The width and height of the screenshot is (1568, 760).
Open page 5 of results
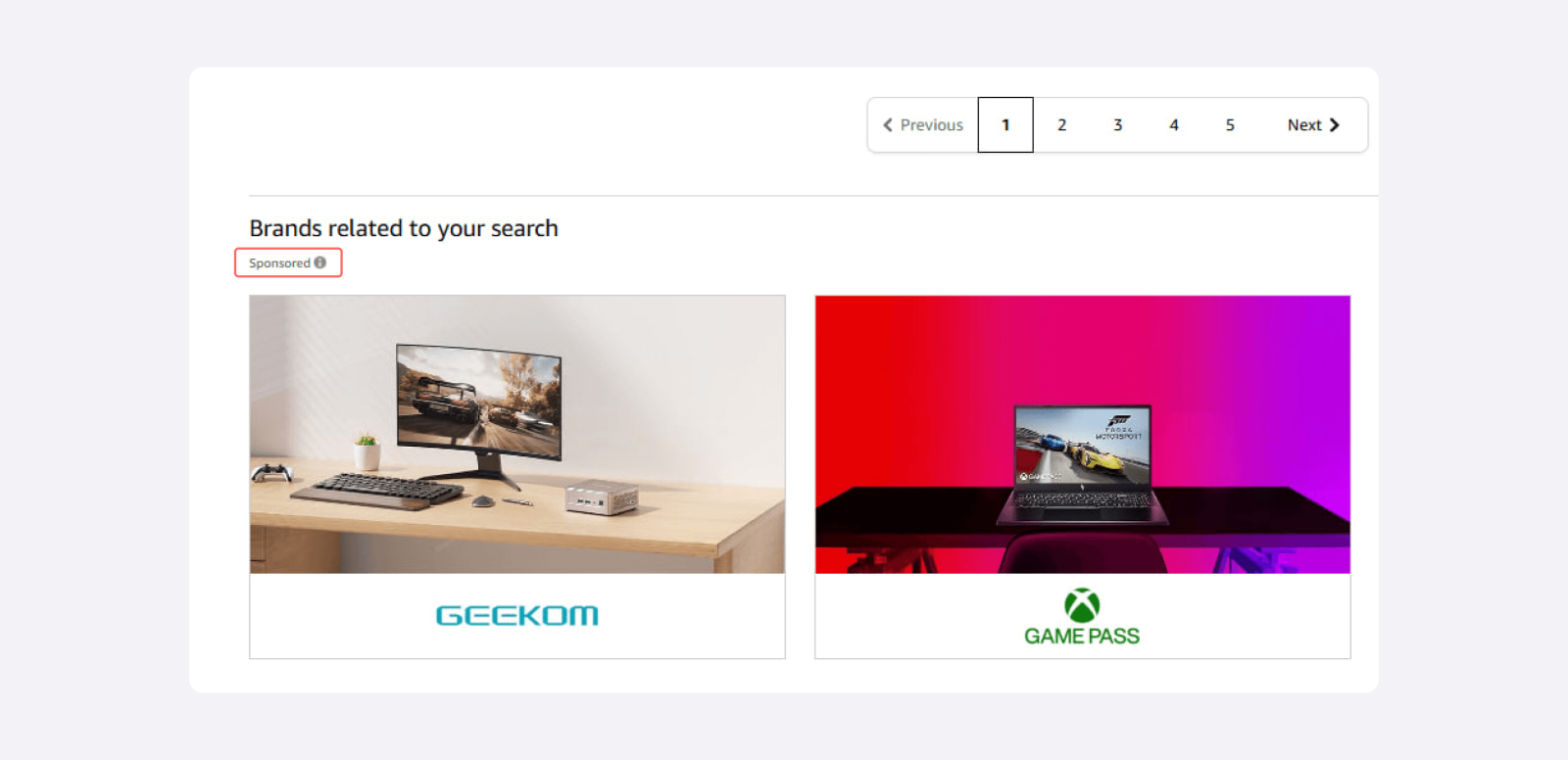(x=1230, y=124)
